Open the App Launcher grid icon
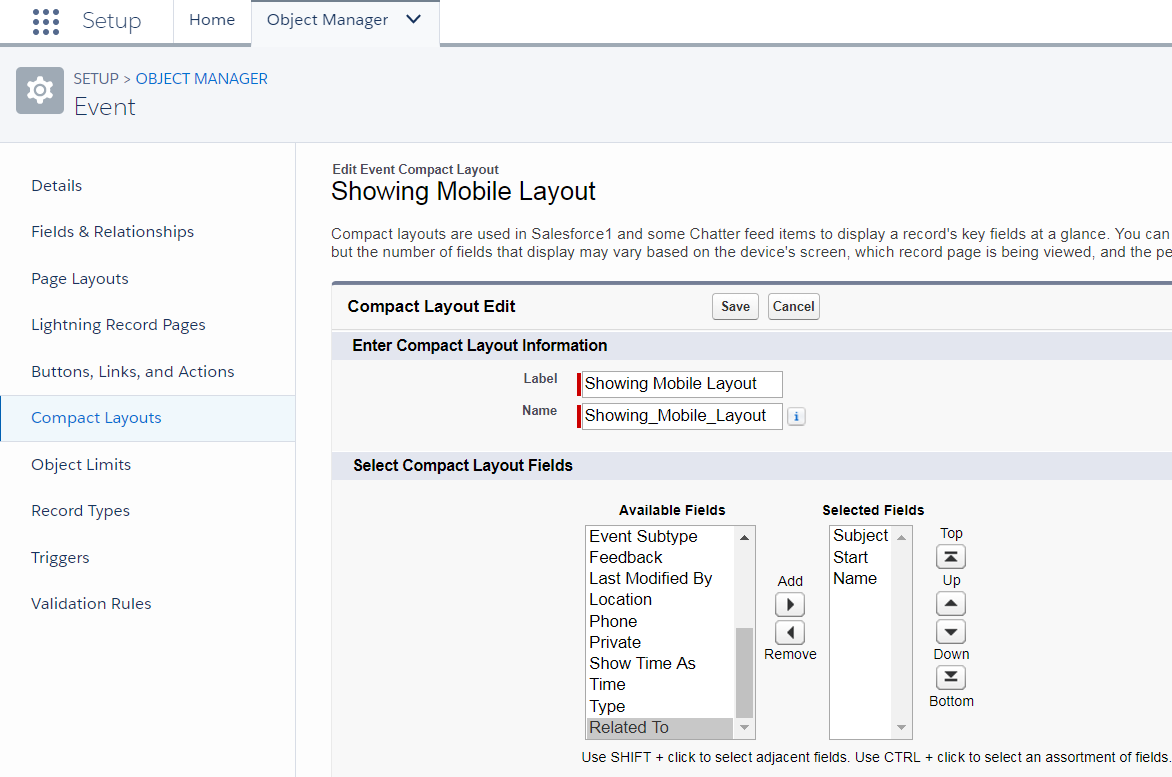The image size is (1172, 777). click(x=46, y=21)
